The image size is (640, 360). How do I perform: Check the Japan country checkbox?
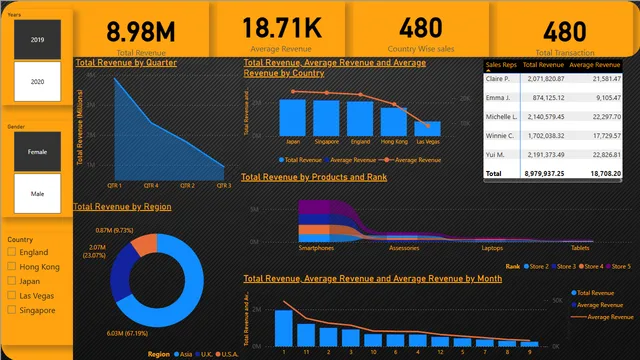[12, 281]
